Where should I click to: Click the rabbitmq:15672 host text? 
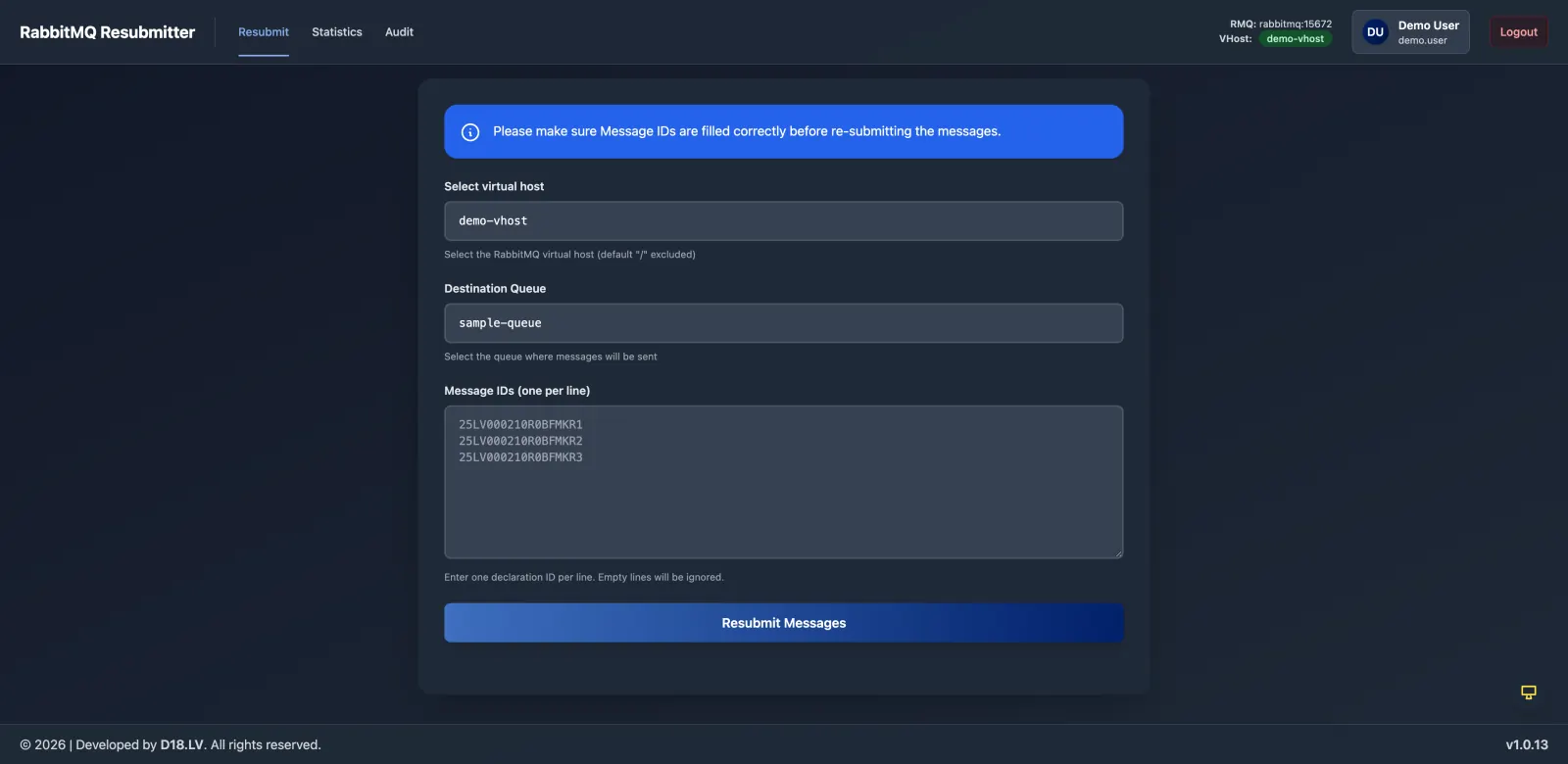pyautogui.click(x=1295, y=24)
